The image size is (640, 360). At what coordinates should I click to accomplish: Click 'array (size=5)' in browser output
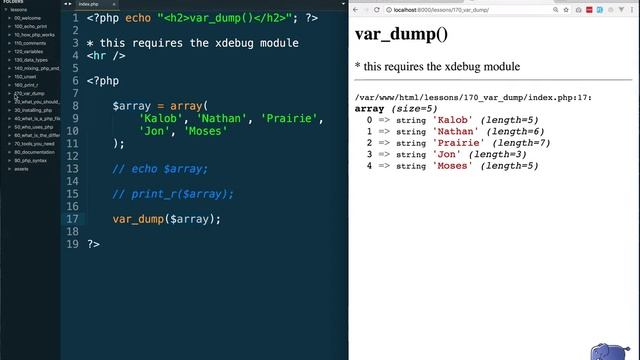(x=396, y=109)
